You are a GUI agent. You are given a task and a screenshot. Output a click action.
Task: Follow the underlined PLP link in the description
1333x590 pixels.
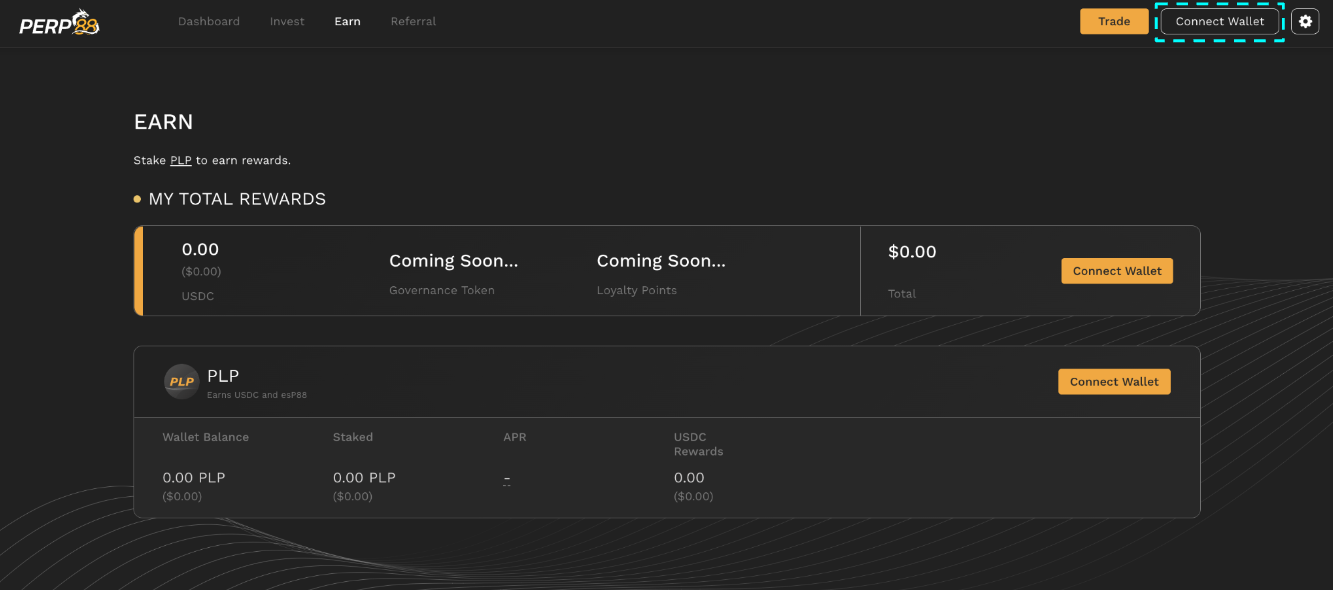[x=181, y=160]
